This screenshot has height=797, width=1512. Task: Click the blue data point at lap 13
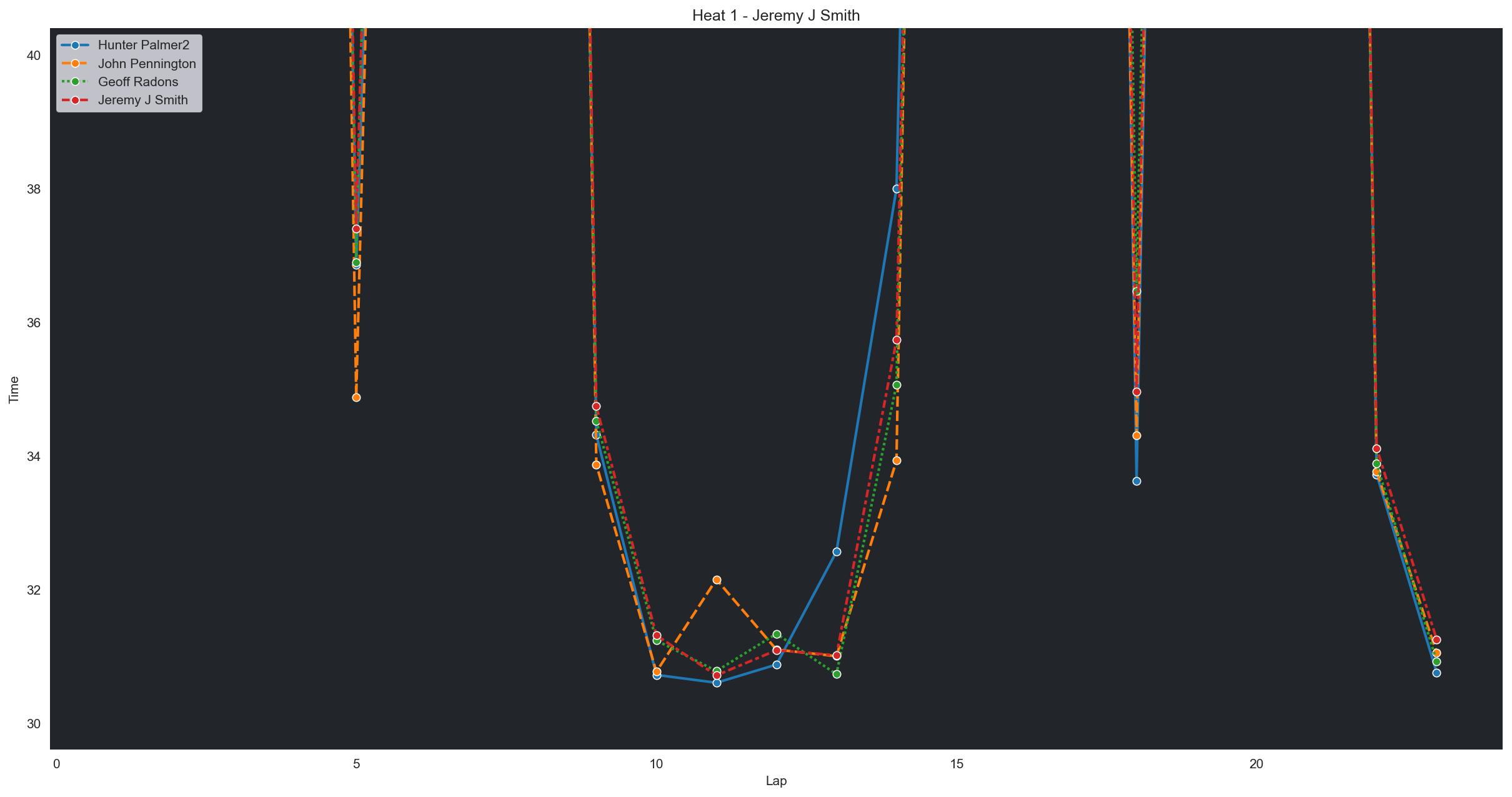click(x=837, y=552)
